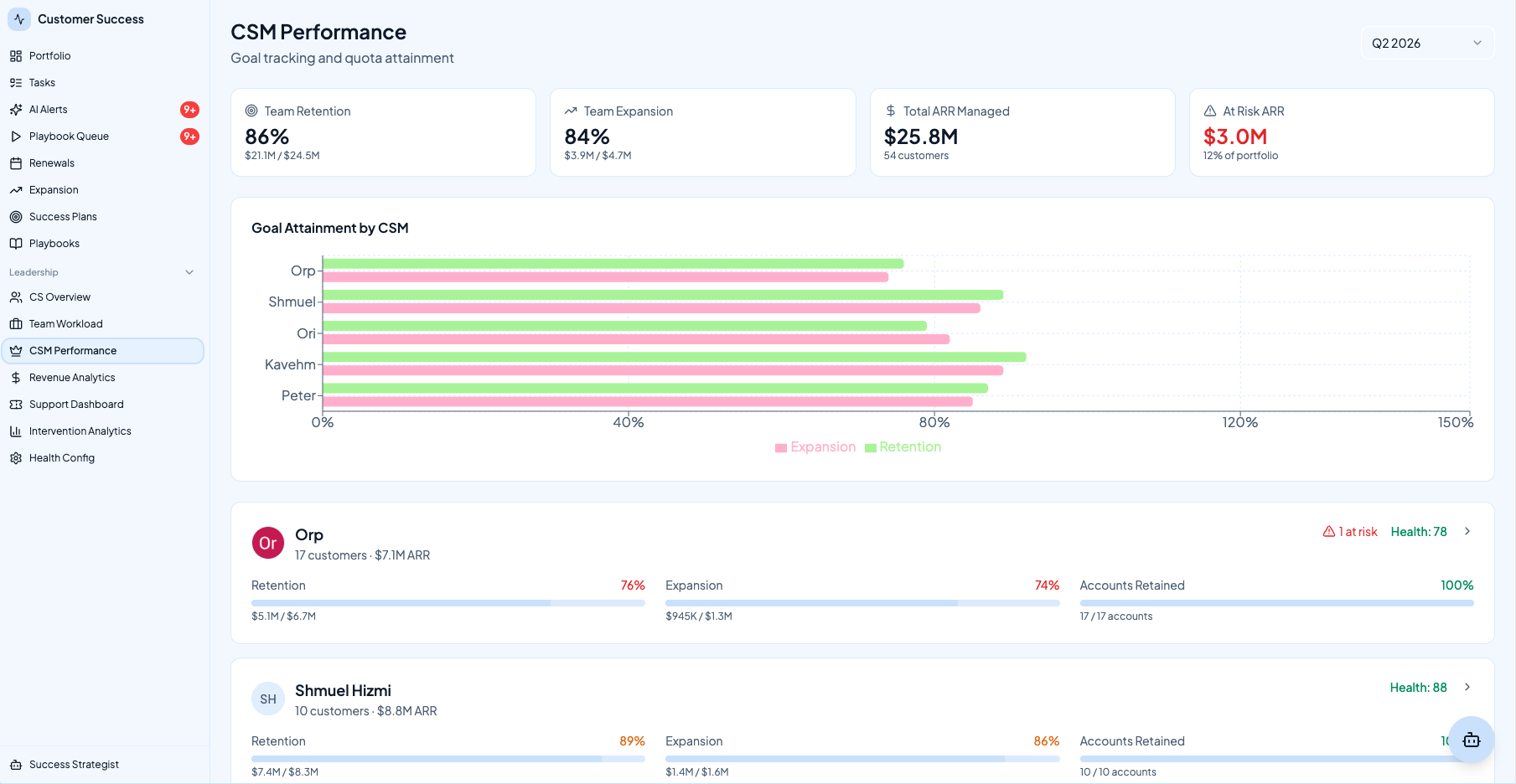Toggle the Retention legend item
This screenshot has height=784, width=1516.
pos(903,447)
